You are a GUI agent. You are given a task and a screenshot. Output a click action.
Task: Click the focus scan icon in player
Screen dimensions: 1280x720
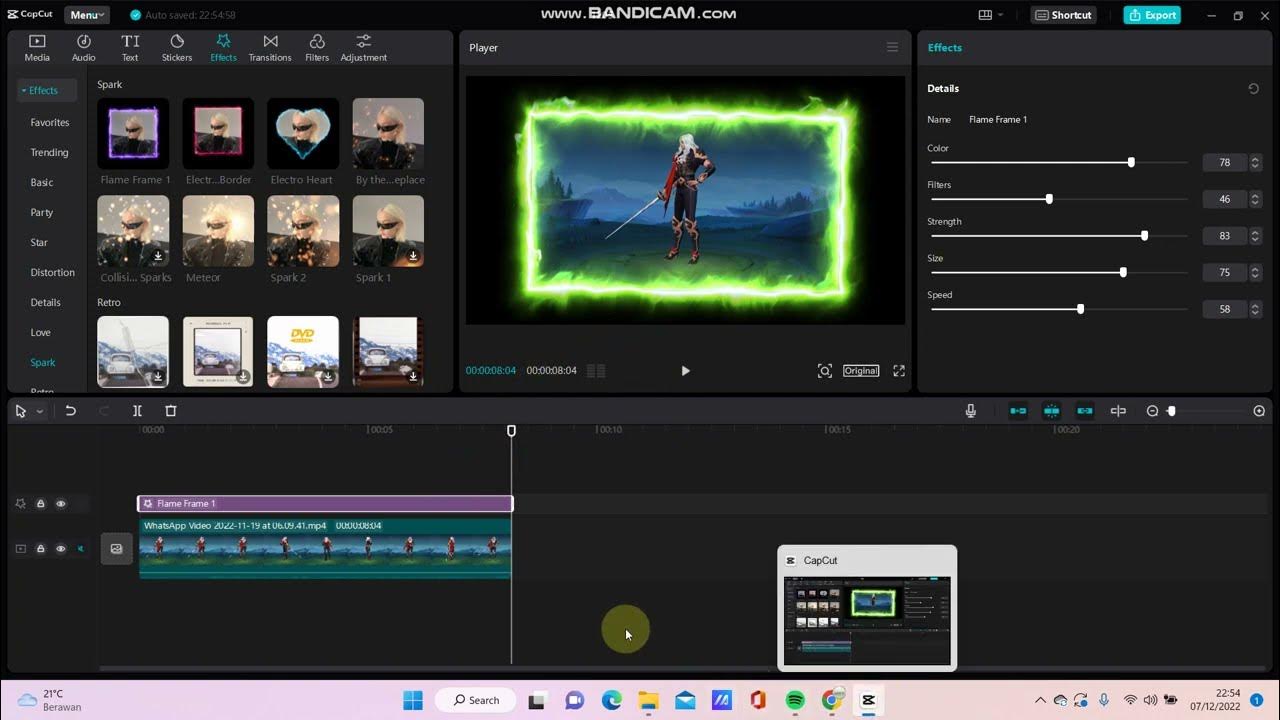pos(824,371)
